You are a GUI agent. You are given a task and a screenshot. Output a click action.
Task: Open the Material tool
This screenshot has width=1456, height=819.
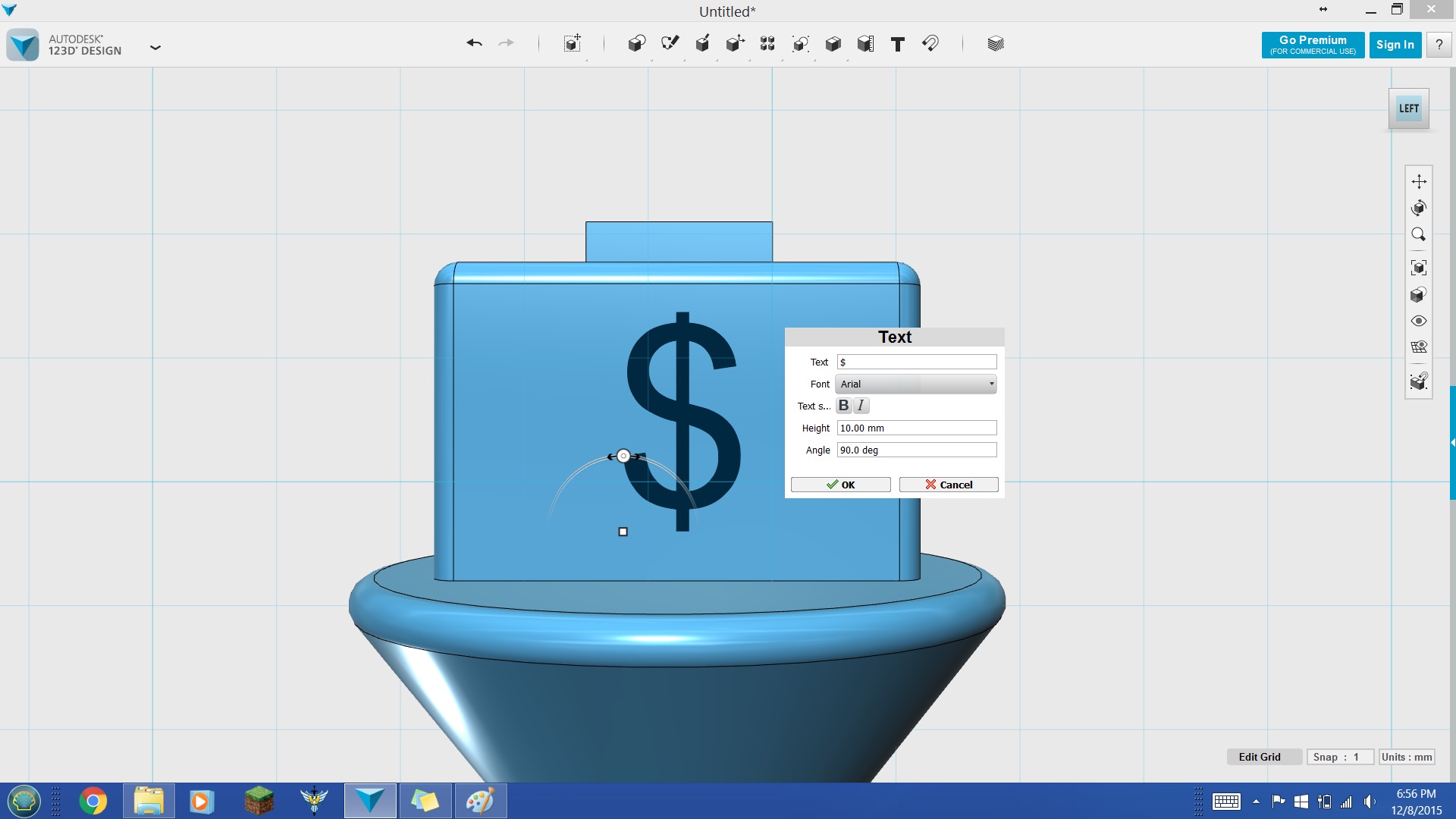[996, 43]
